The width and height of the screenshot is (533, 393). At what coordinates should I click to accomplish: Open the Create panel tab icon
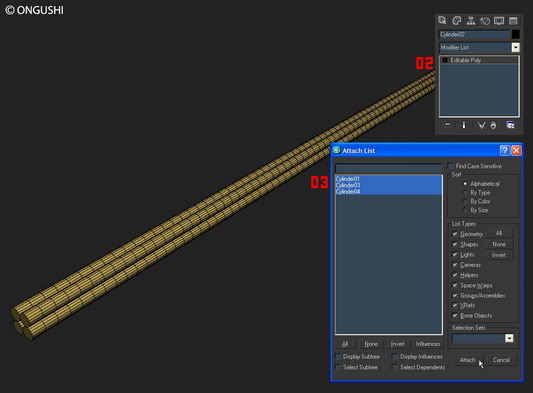coord(442,20)
